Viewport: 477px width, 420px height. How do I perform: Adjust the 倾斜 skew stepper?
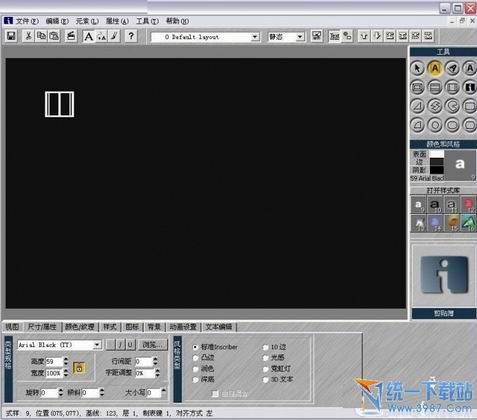[102, 392]
